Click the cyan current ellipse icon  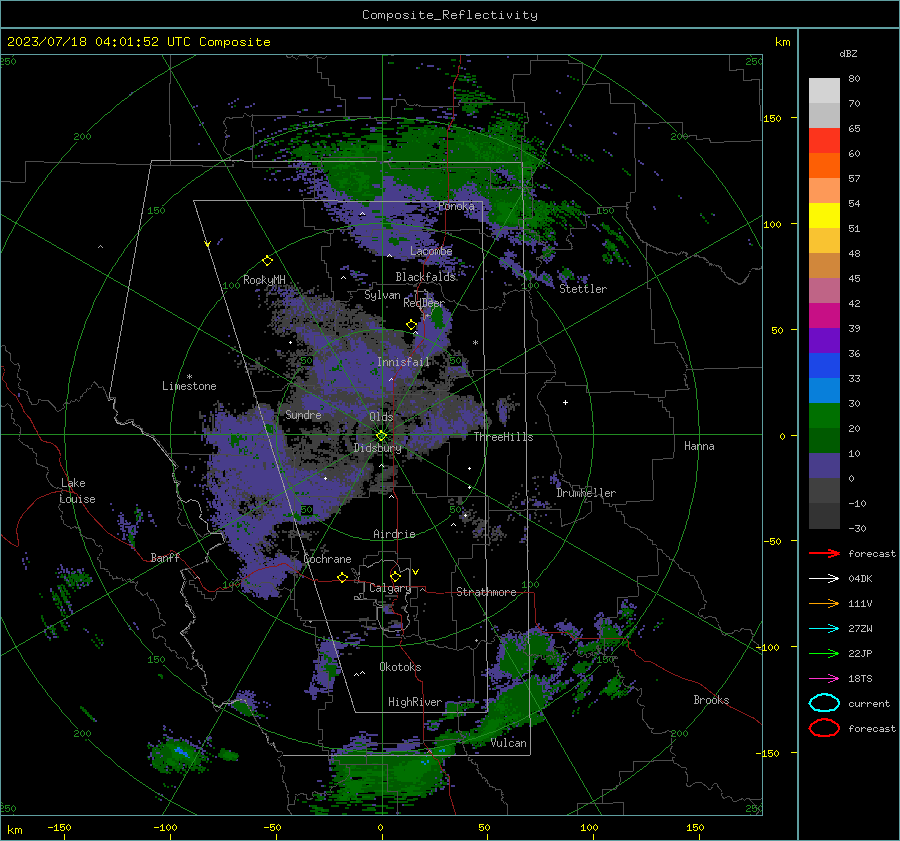(824, 703)
